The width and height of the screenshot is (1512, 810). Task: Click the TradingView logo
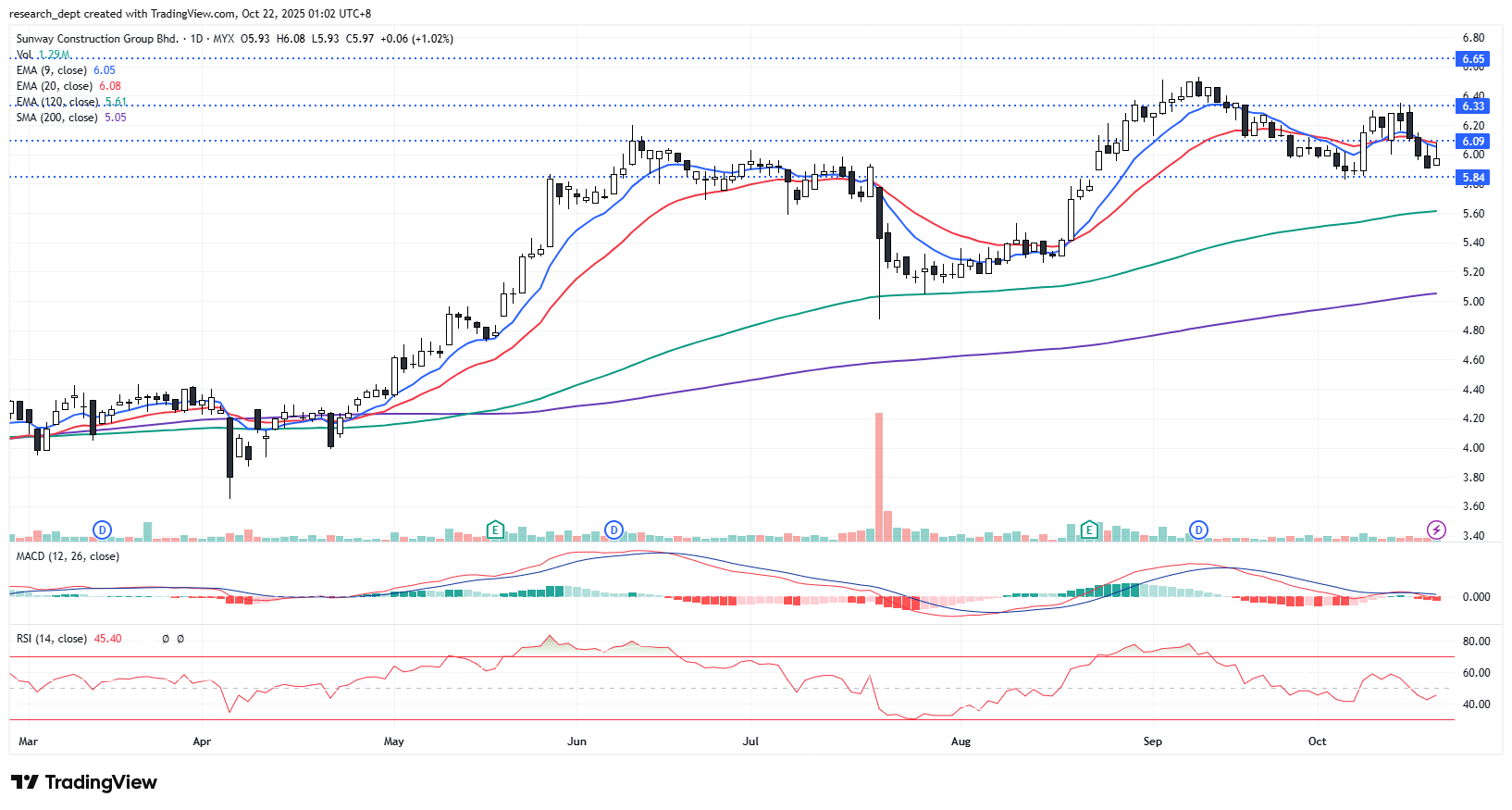coord(84,782)
